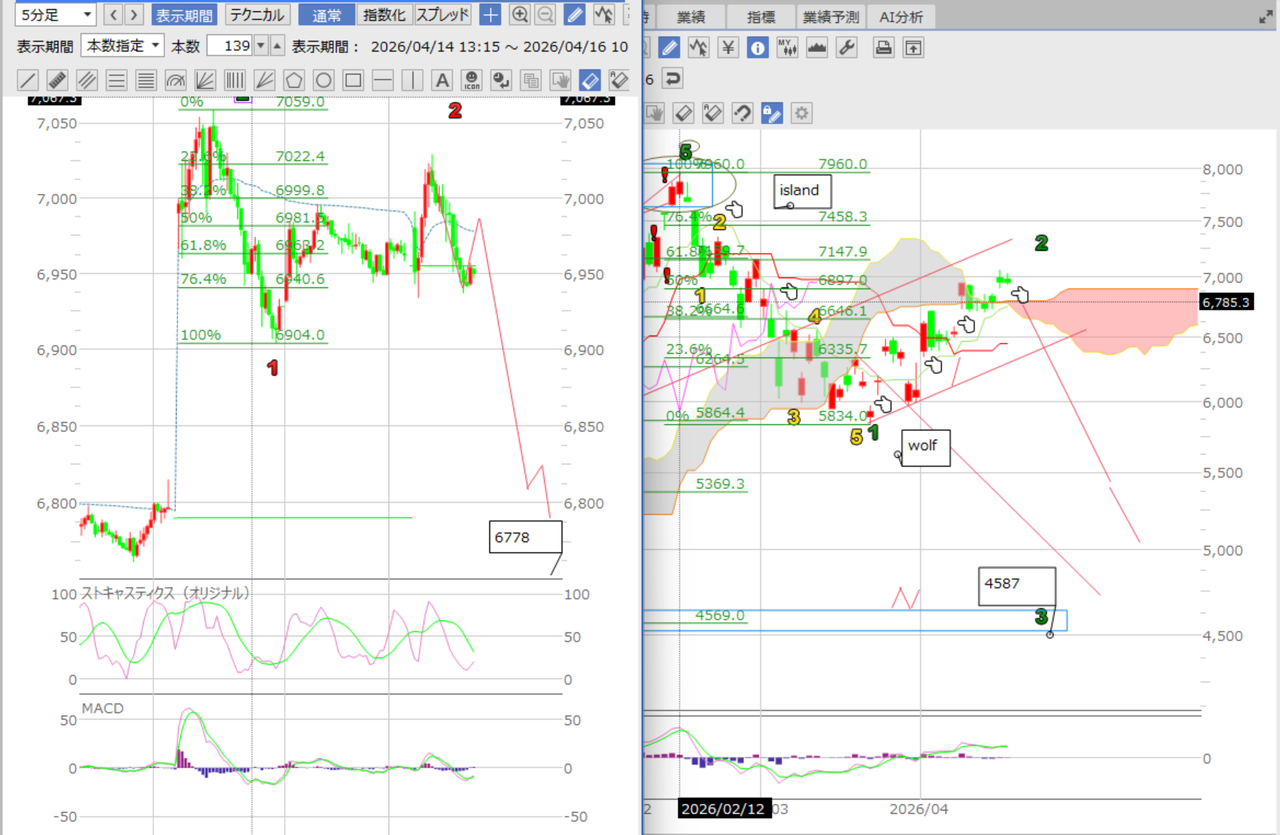Toggle the drawing lock icon

pyautogui.click(x=770, y=113)
